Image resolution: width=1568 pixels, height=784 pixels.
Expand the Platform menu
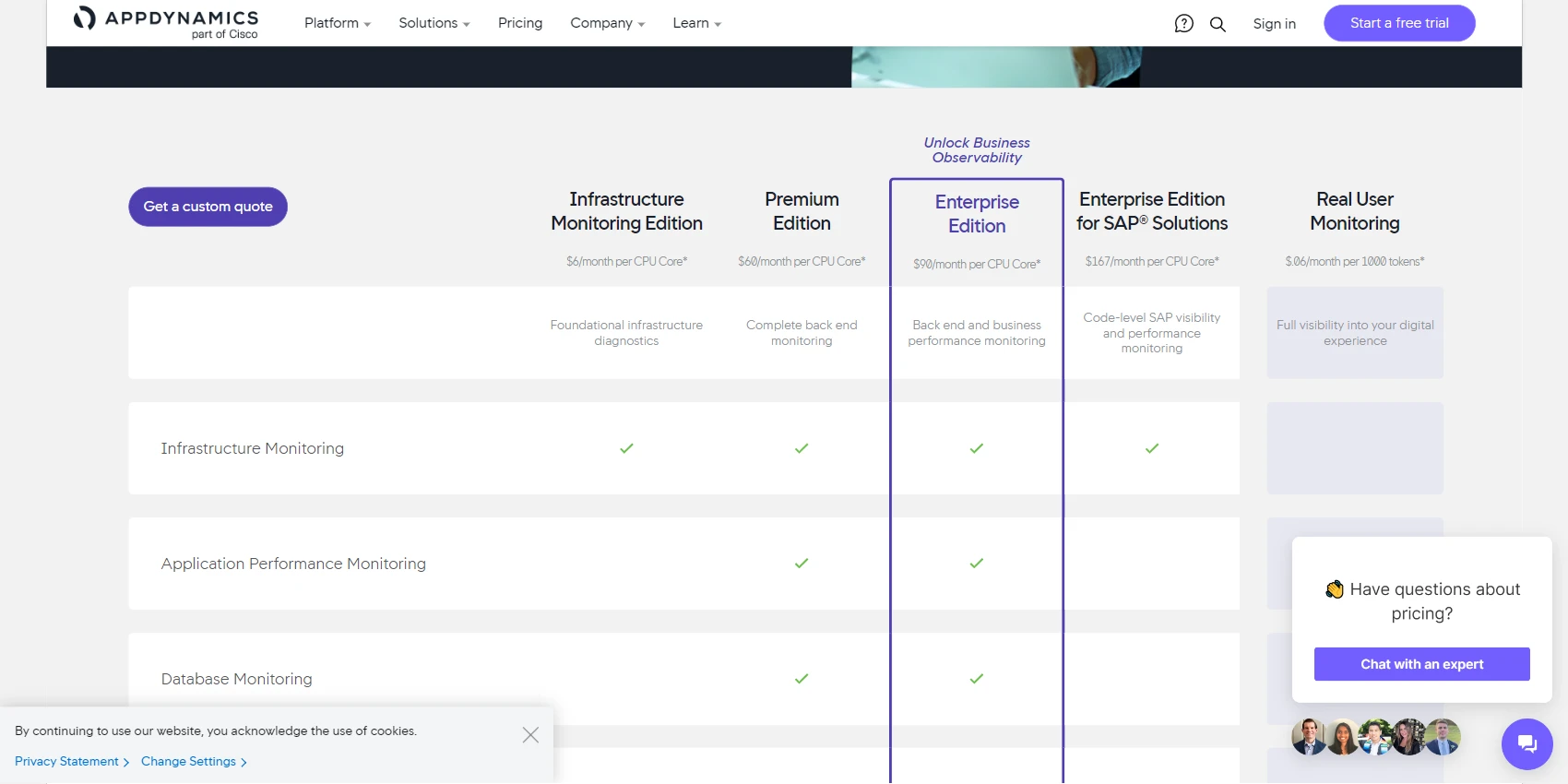(x=338, y=23)
